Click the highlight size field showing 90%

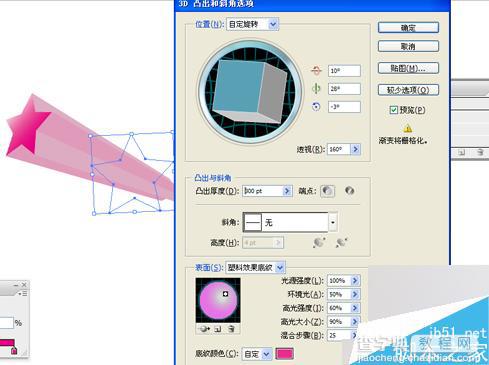[x=339, y=322]
